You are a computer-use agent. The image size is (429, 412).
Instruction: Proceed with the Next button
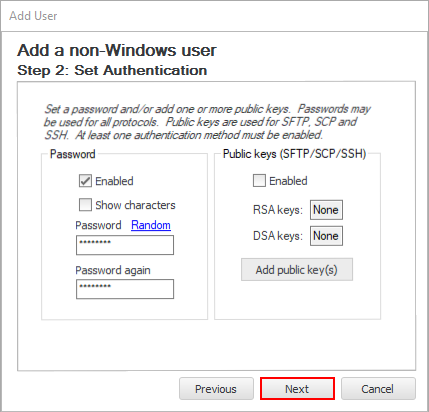[297, 389]
